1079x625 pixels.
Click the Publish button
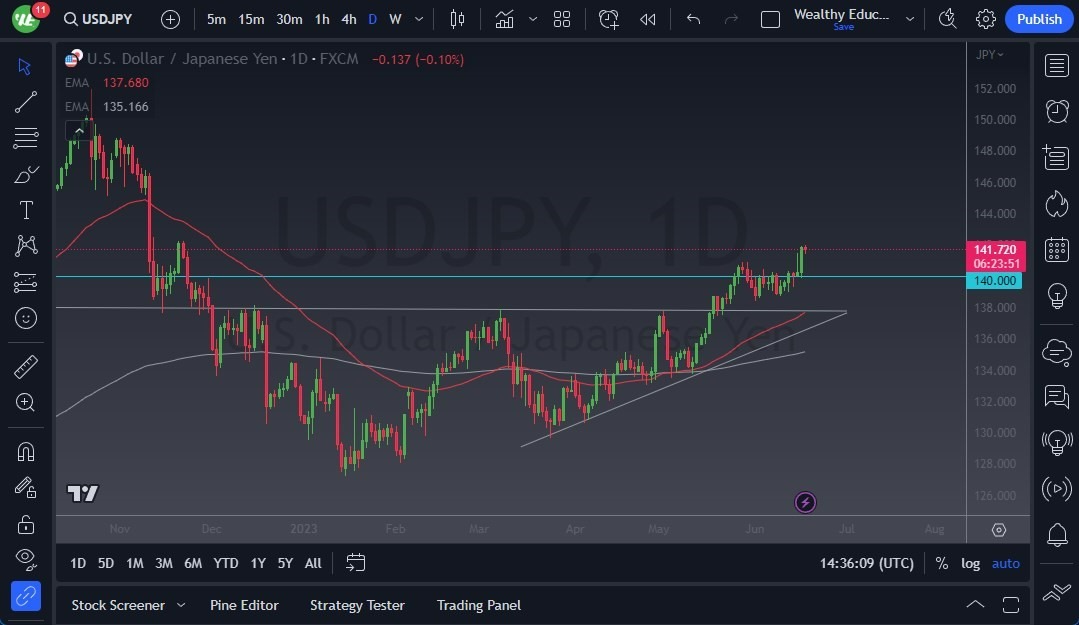(1038, 18)
